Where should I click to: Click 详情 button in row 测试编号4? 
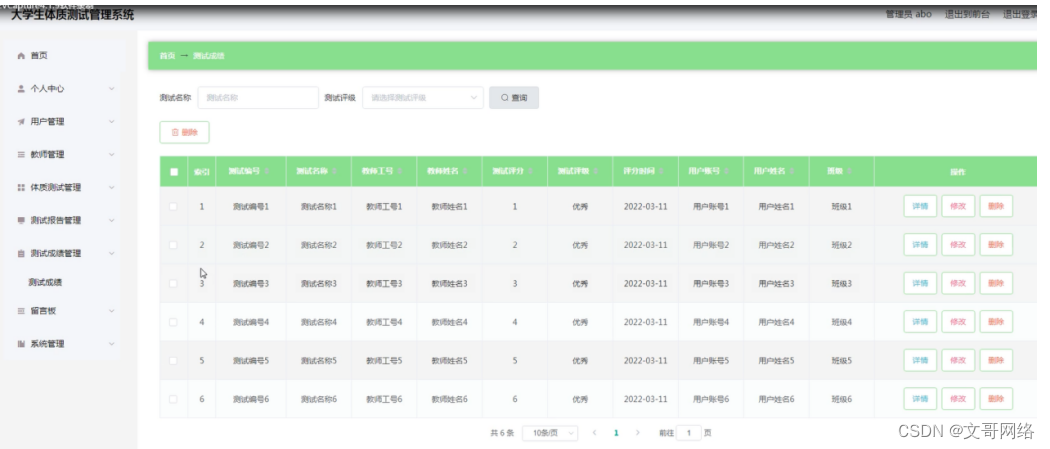(x=920, y=322)
